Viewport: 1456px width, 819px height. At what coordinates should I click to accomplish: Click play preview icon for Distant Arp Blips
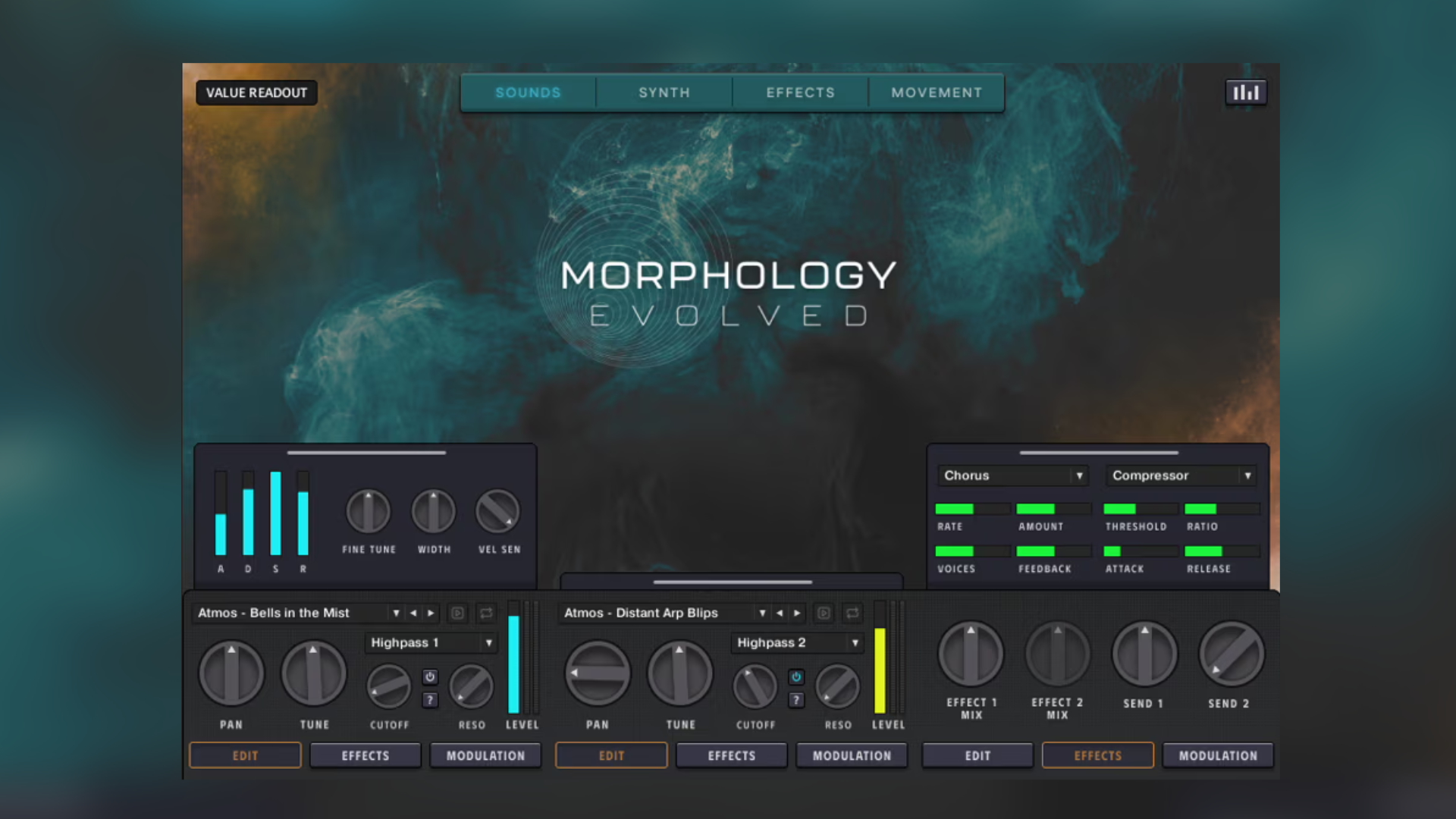[824, 613]
